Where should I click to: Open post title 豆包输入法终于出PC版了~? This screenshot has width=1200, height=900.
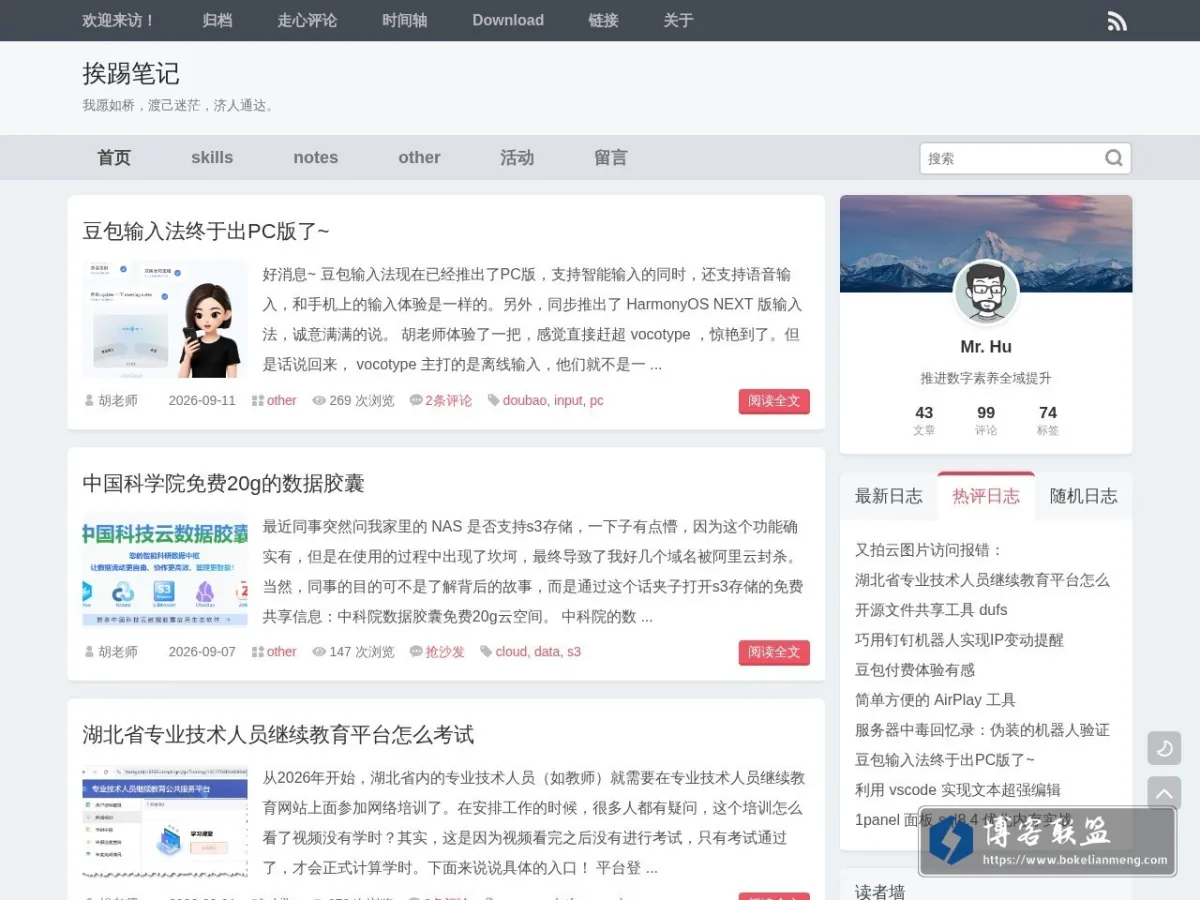tap(206, 231)
